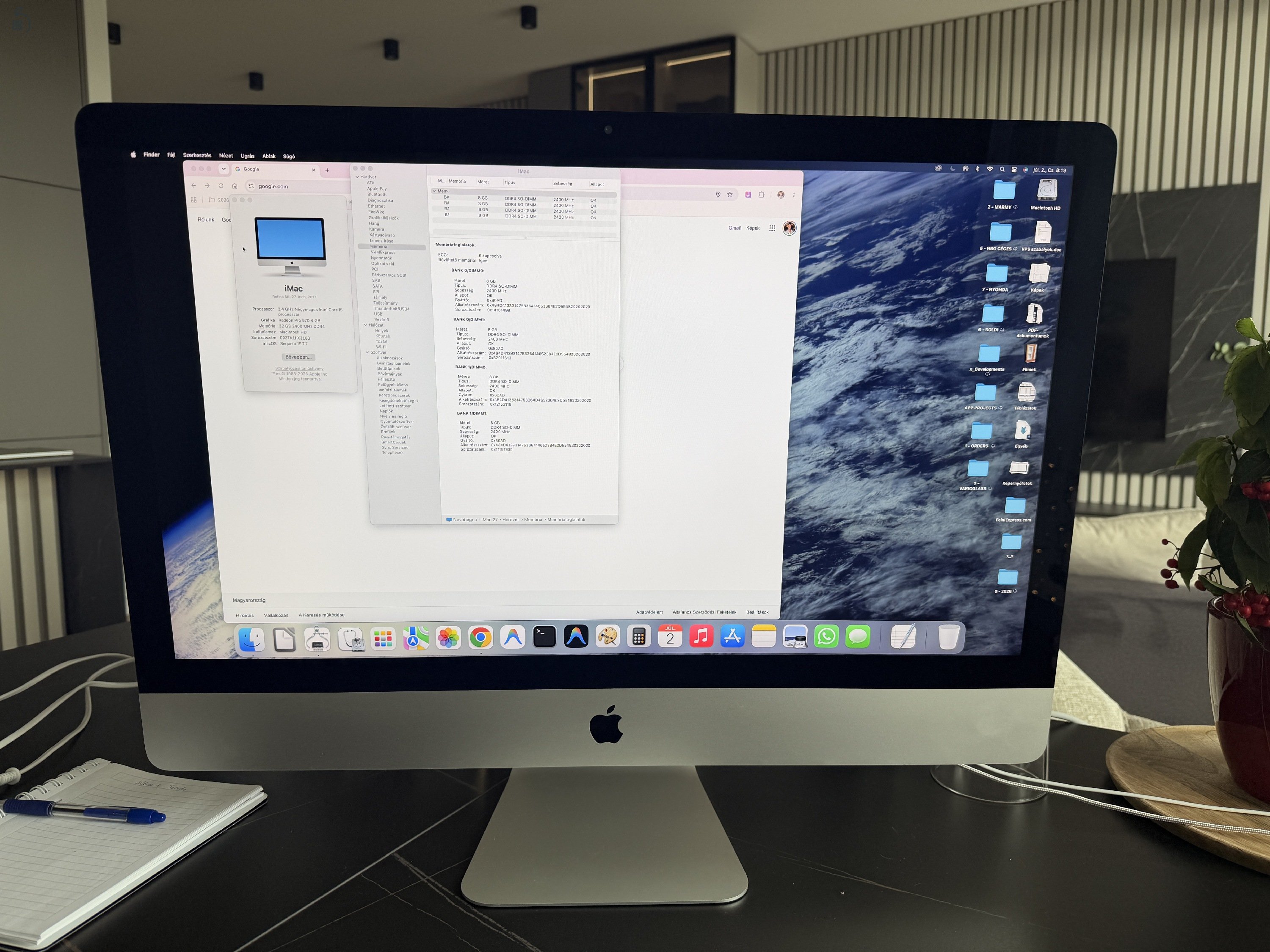Screen dimensions: 1270x952
Task: Open Calculator from the Dock
Action: click(638, 636)
